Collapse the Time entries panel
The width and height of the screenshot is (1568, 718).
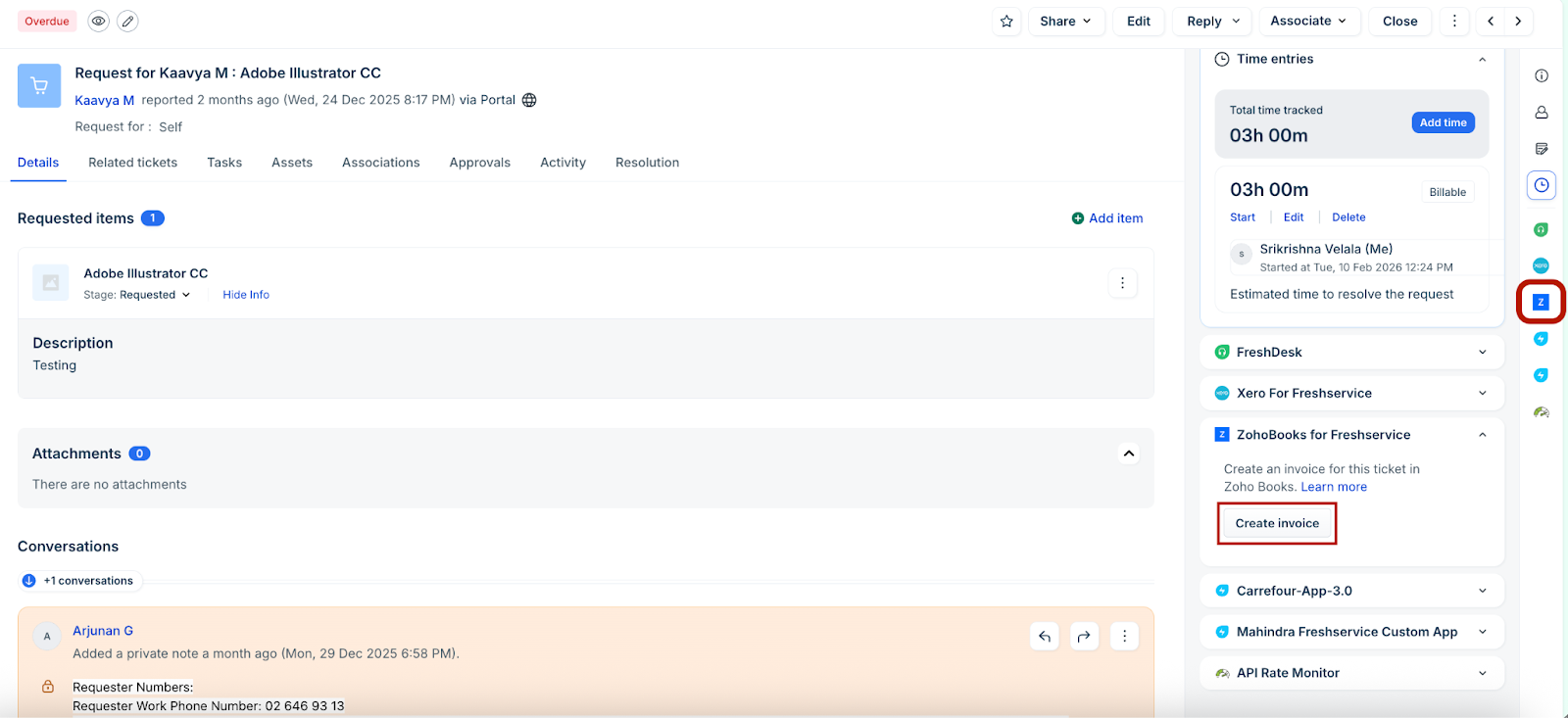[1482, 60]
